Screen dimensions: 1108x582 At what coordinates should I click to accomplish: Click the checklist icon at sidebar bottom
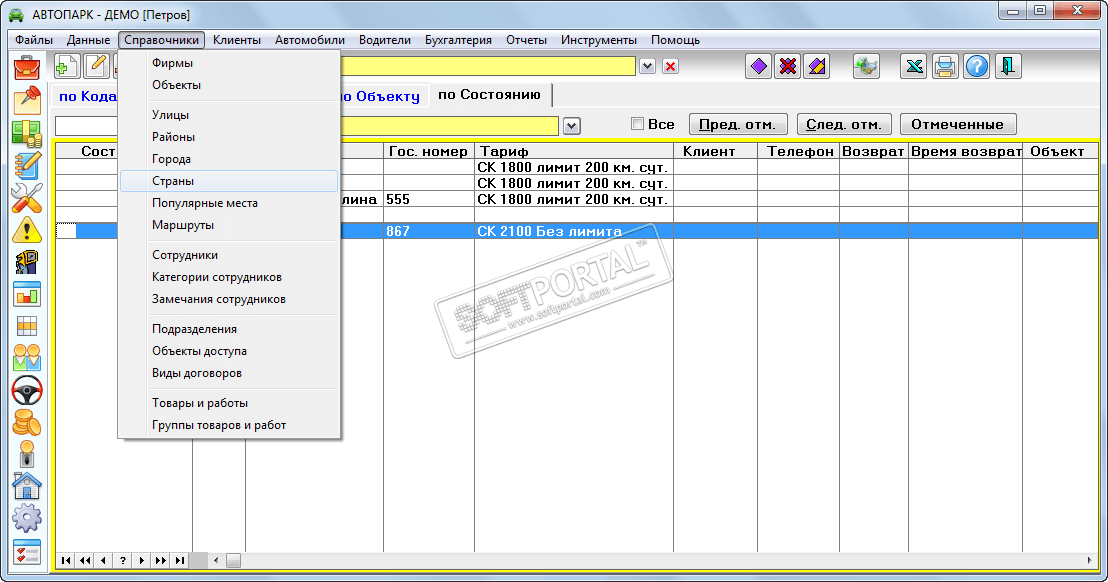tap(27, 552)
